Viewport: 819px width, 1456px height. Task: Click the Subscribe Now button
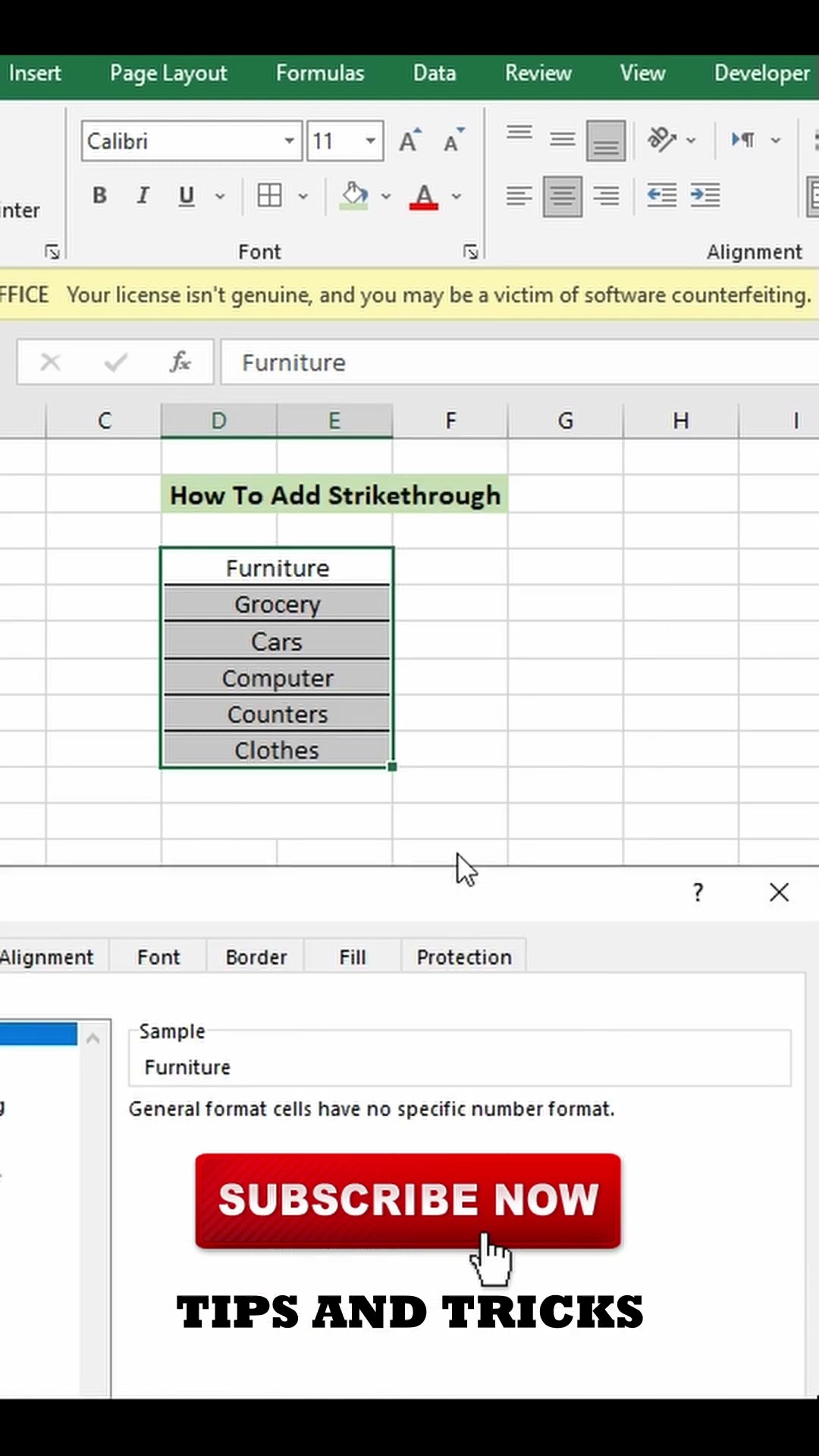(408, 1200)
